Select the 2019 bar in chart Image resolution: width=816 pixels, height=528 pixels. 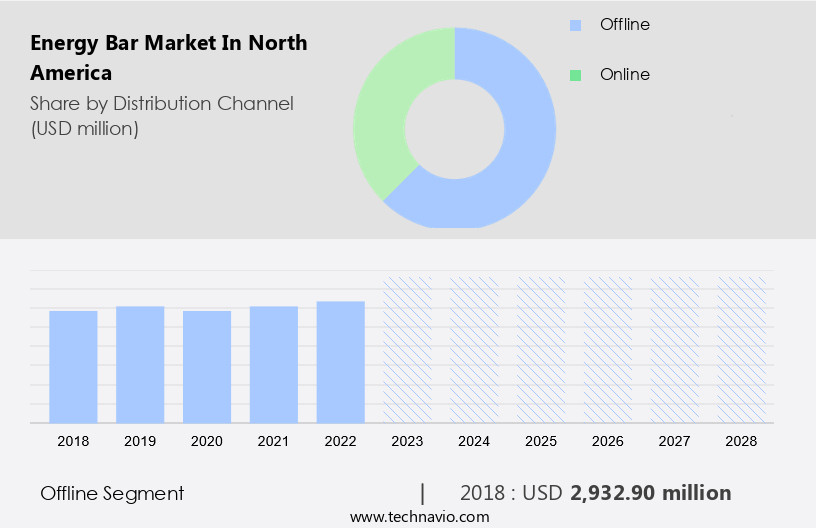click(140, 364)
